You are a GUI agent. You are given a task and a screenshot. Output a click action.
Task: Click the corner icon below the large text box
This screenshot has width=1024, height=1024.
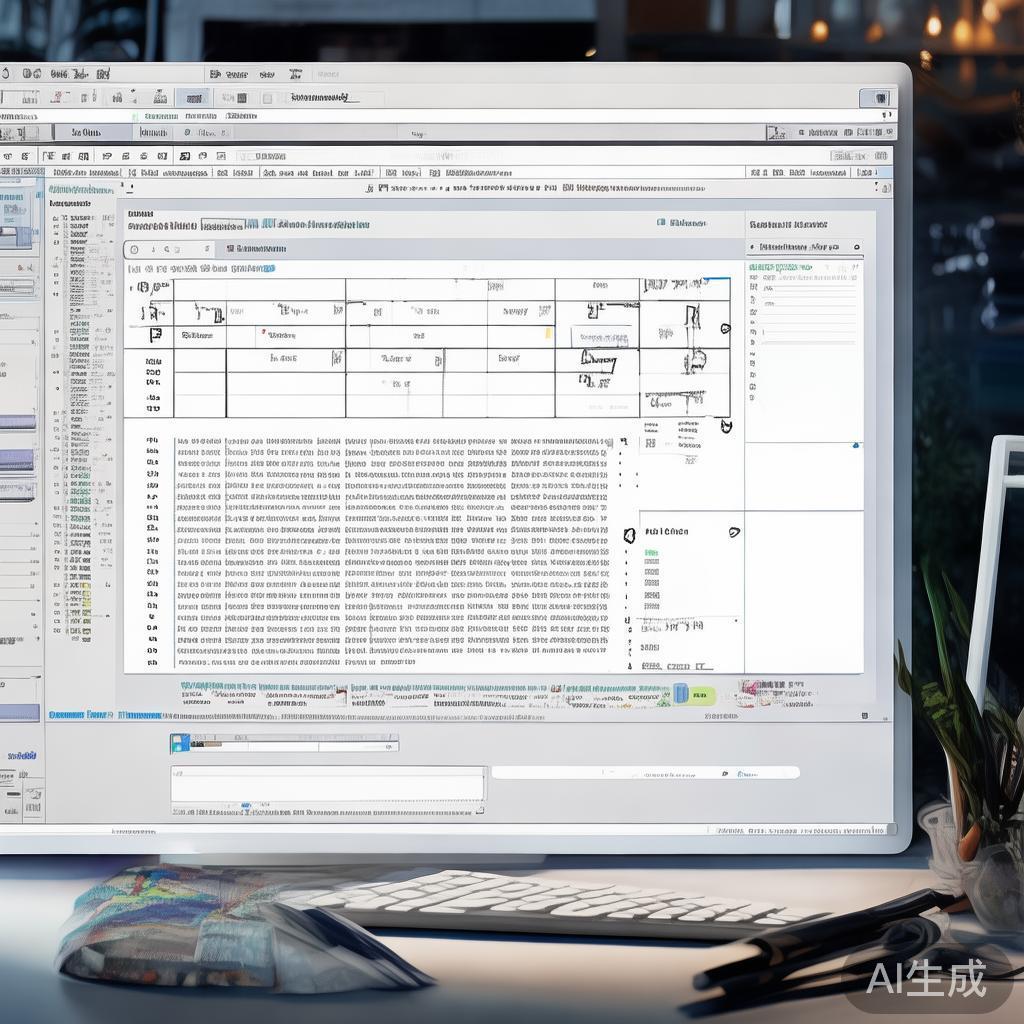tap(480, 810)
